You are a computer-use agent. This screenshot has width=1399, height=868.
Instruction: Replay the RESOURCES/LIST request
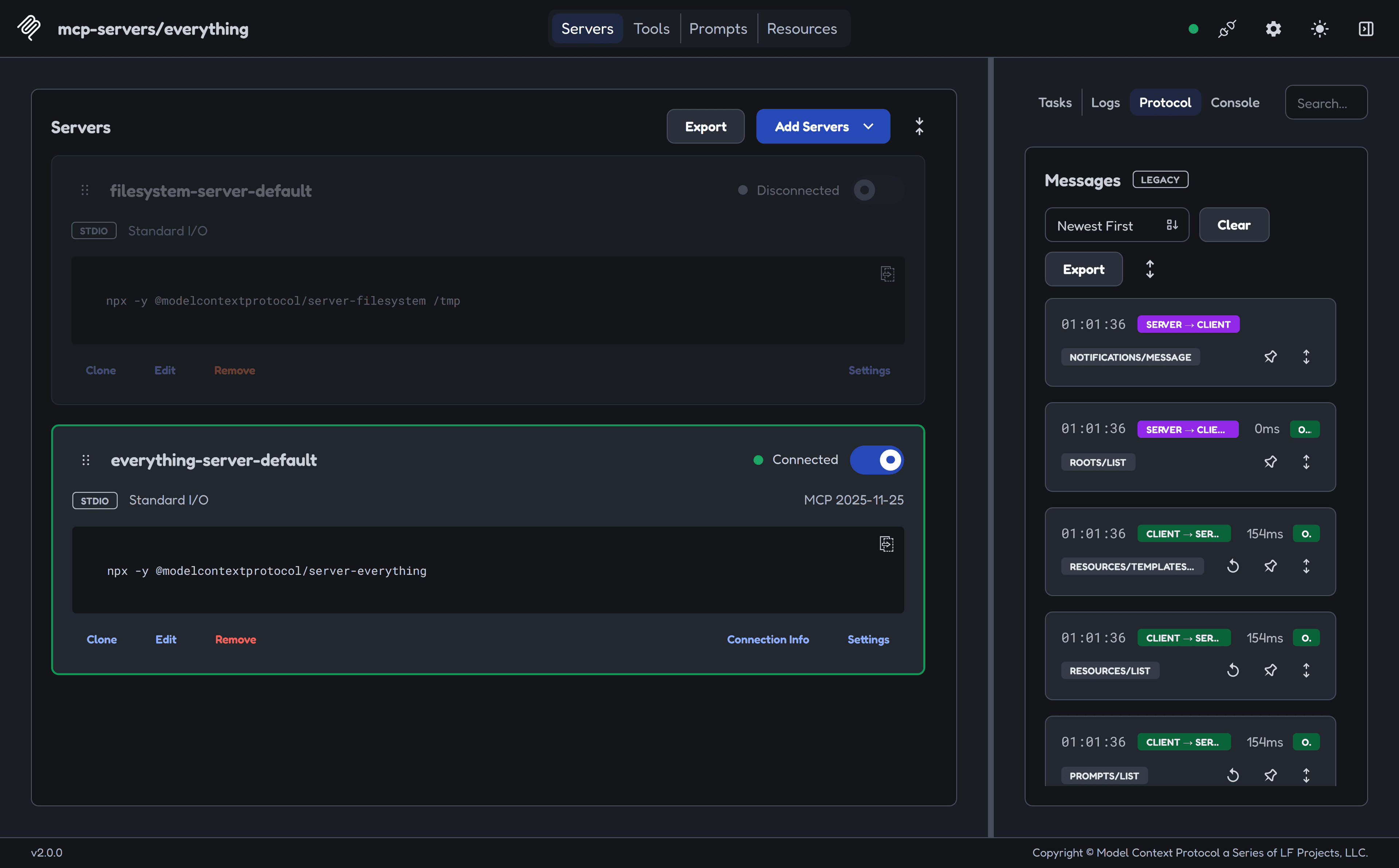(1233, 671)
